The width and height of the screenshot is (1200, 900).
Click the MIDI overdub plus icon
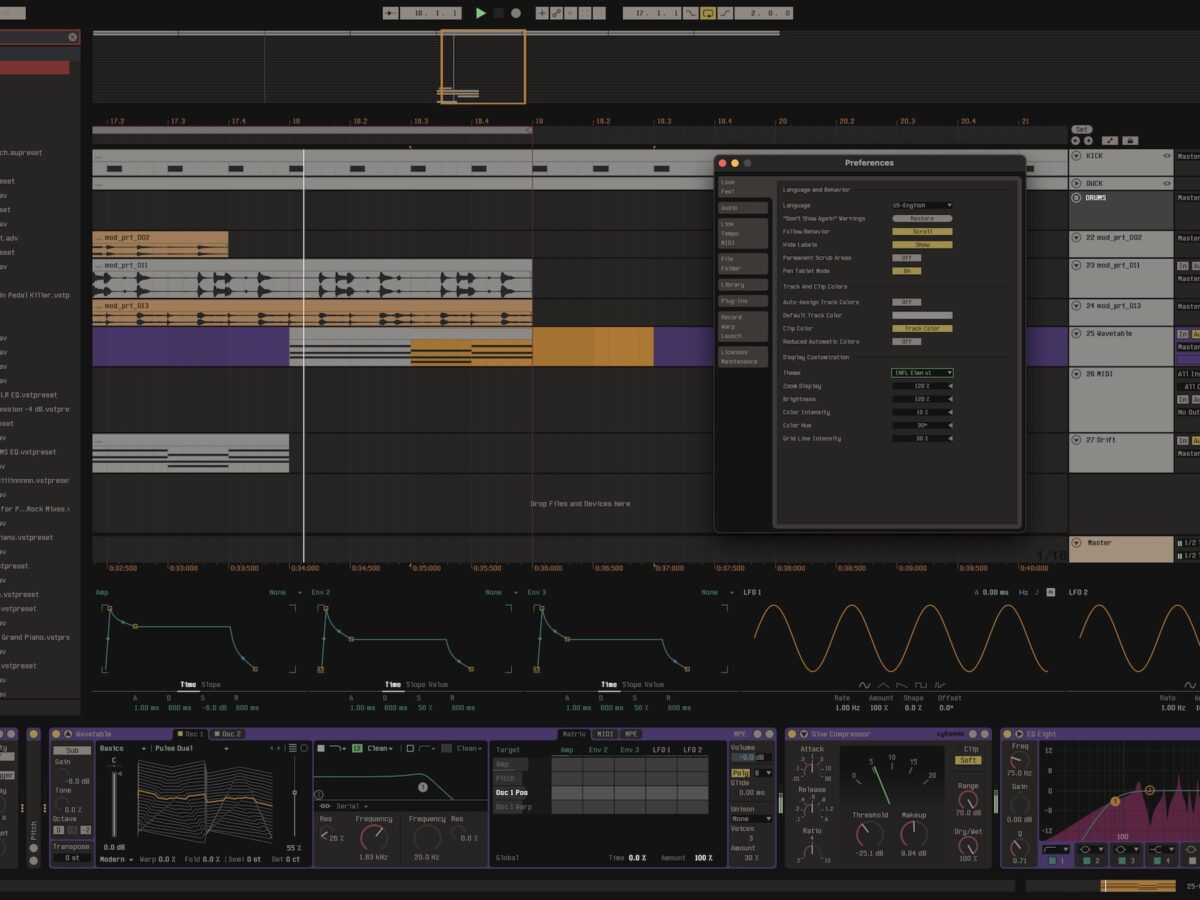[542, 13]
